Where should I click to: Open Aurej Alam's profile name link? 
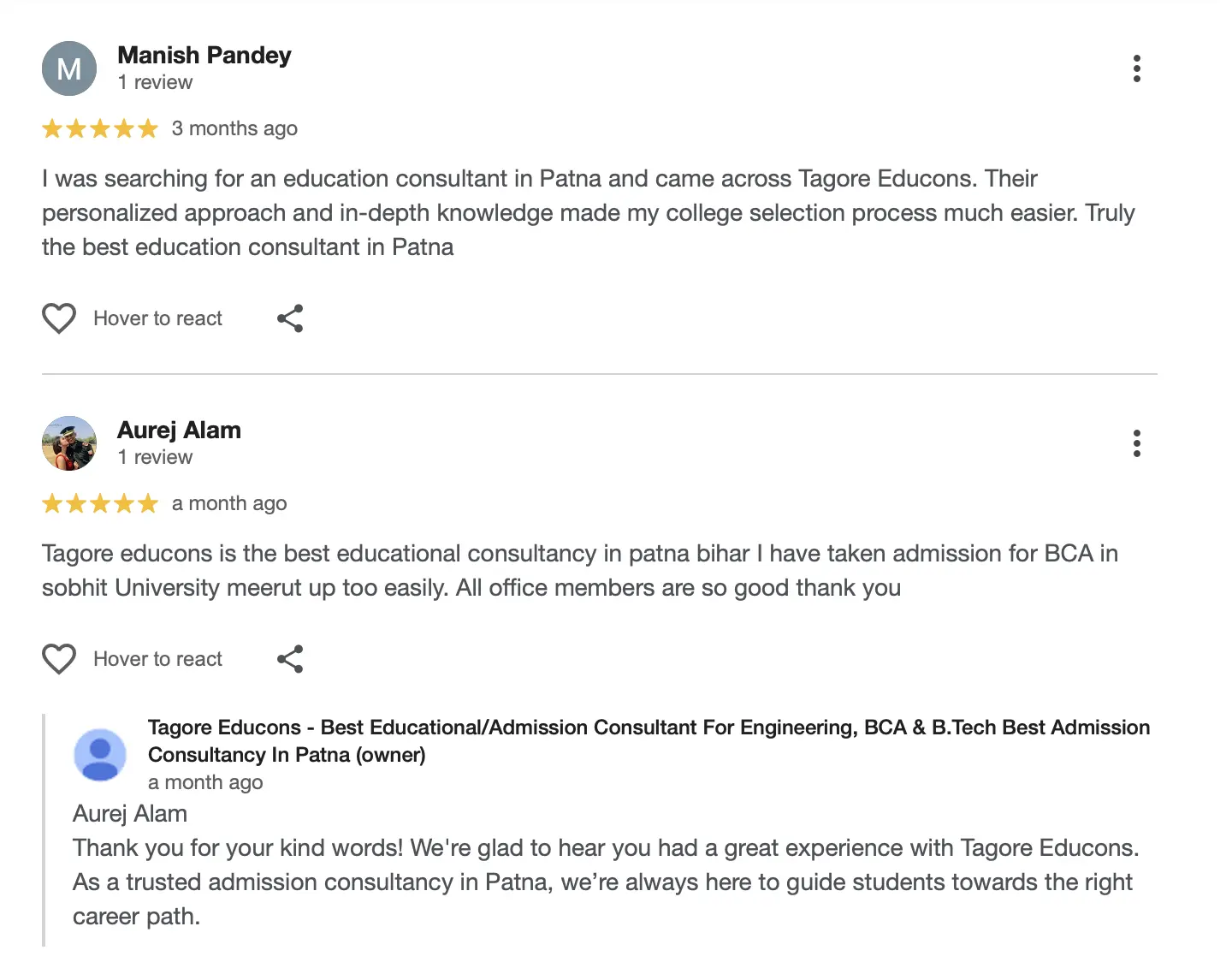click(x=179, y=431)
